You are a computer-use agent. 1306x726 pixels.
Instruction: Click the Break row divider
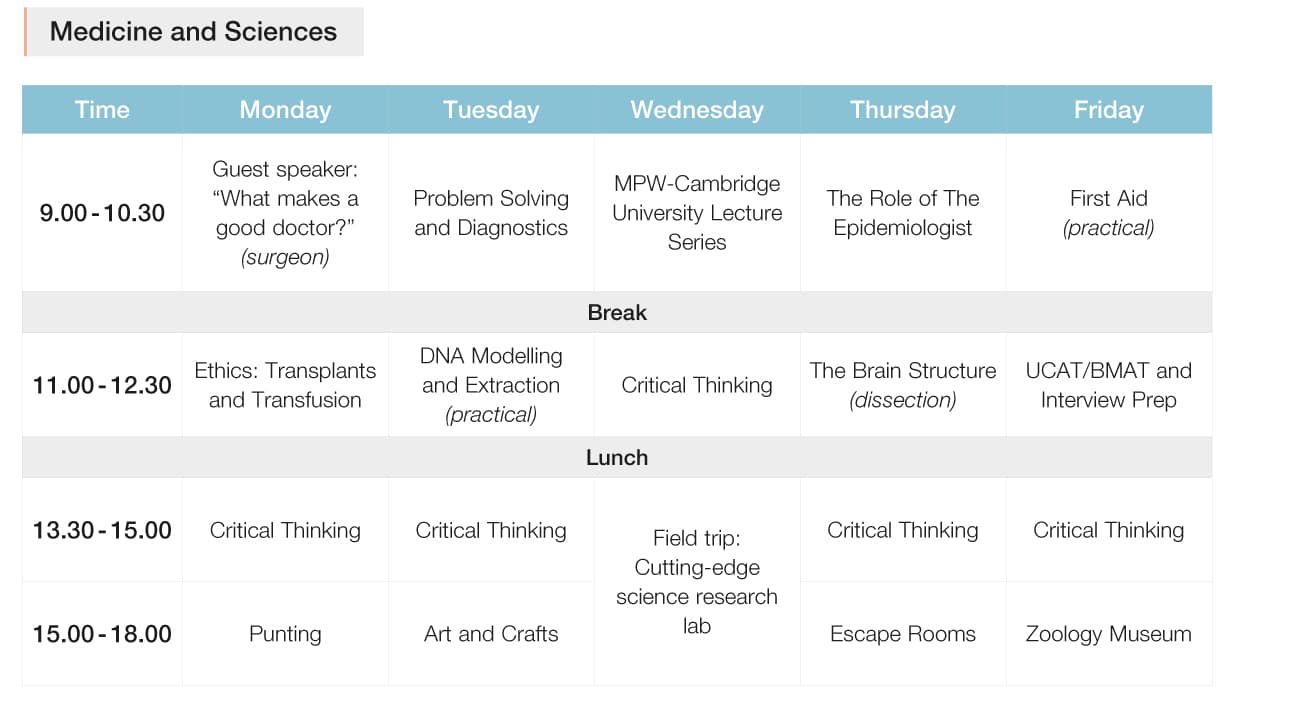coord(617,312)
